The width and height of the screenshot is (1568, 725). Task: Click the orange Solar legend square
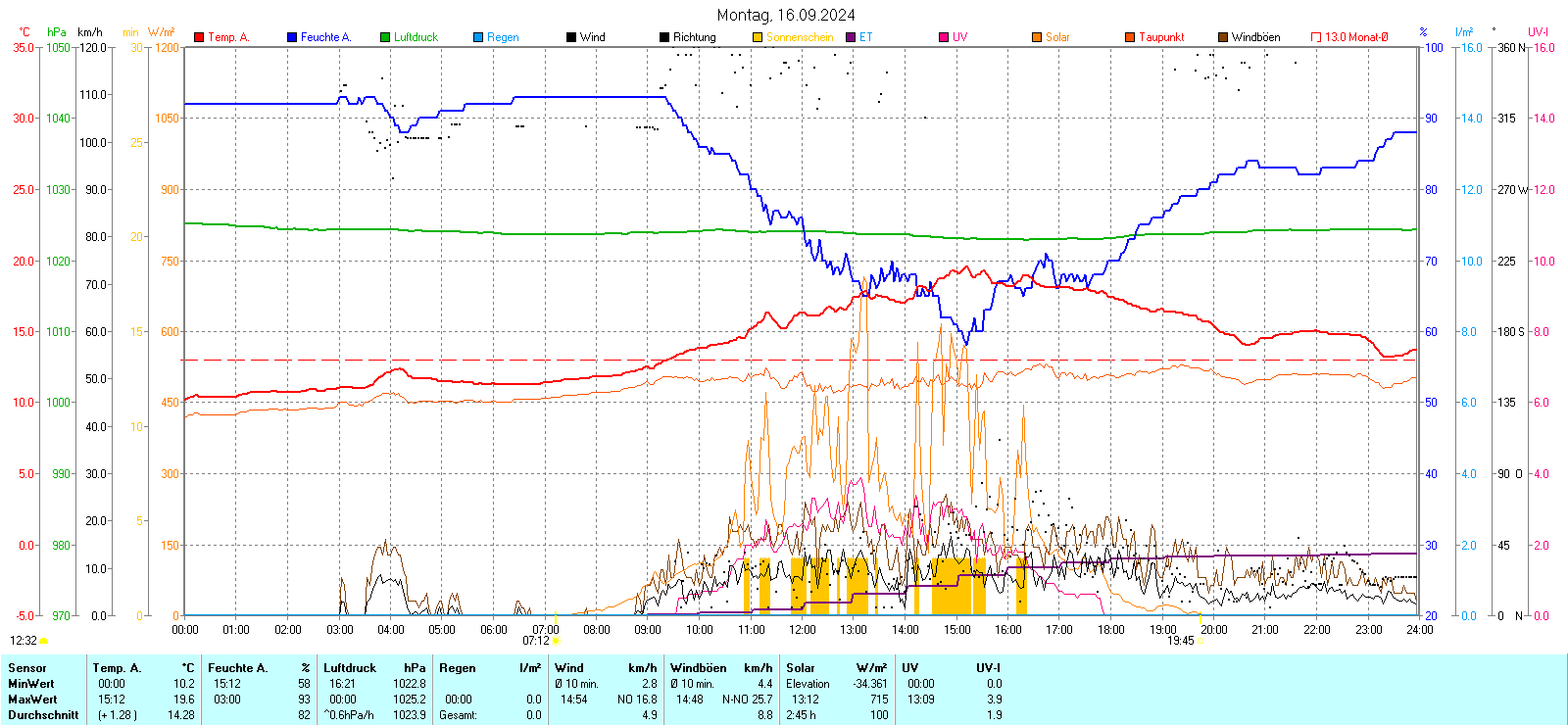pyautogui.click(x=1037, y=37)
